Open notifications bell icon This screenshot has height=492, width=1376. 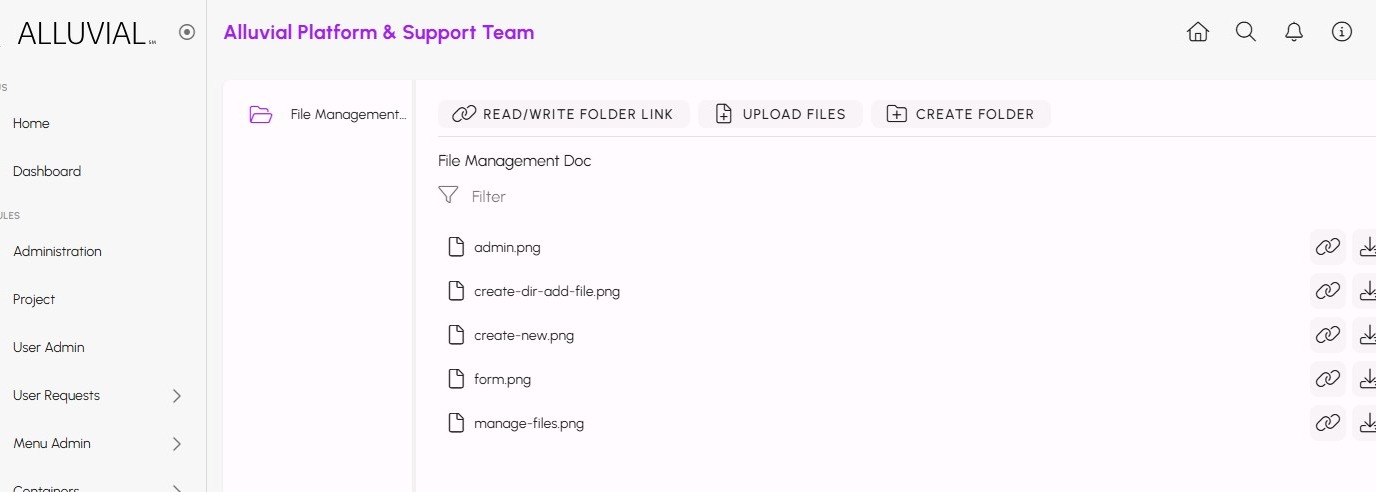point(1293,32)
